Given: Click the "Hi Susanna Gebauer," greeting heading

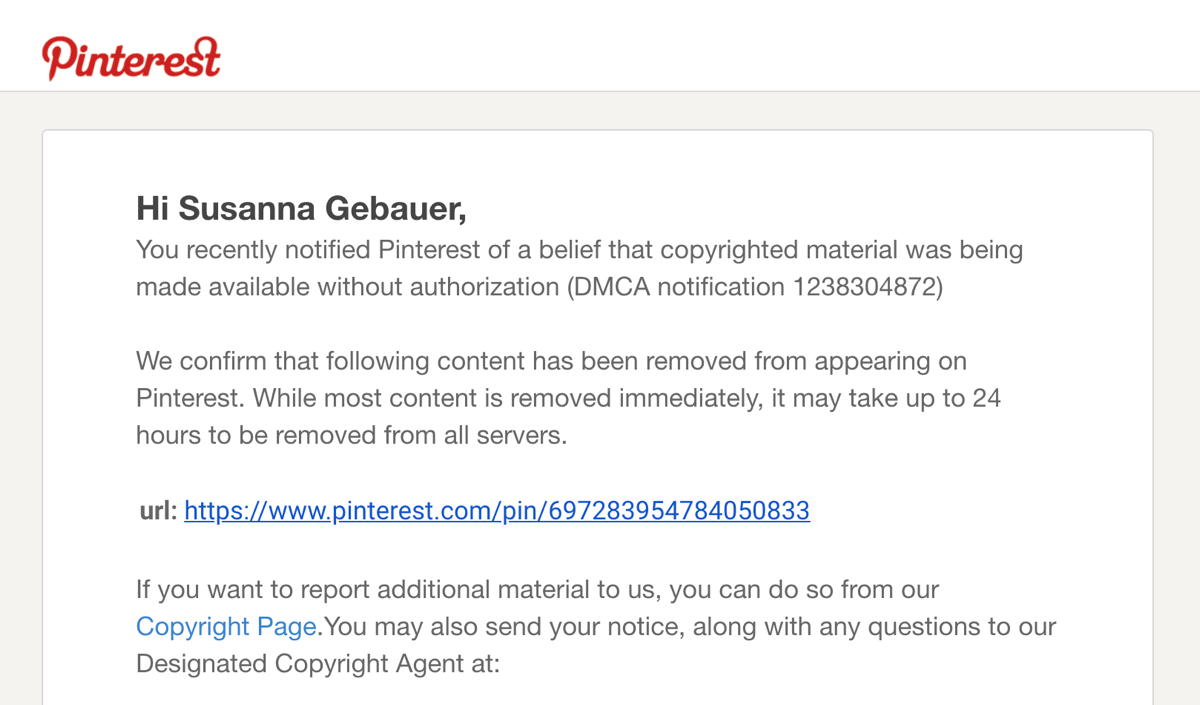Looking at the screenshot, I should (x=301, y=209).
